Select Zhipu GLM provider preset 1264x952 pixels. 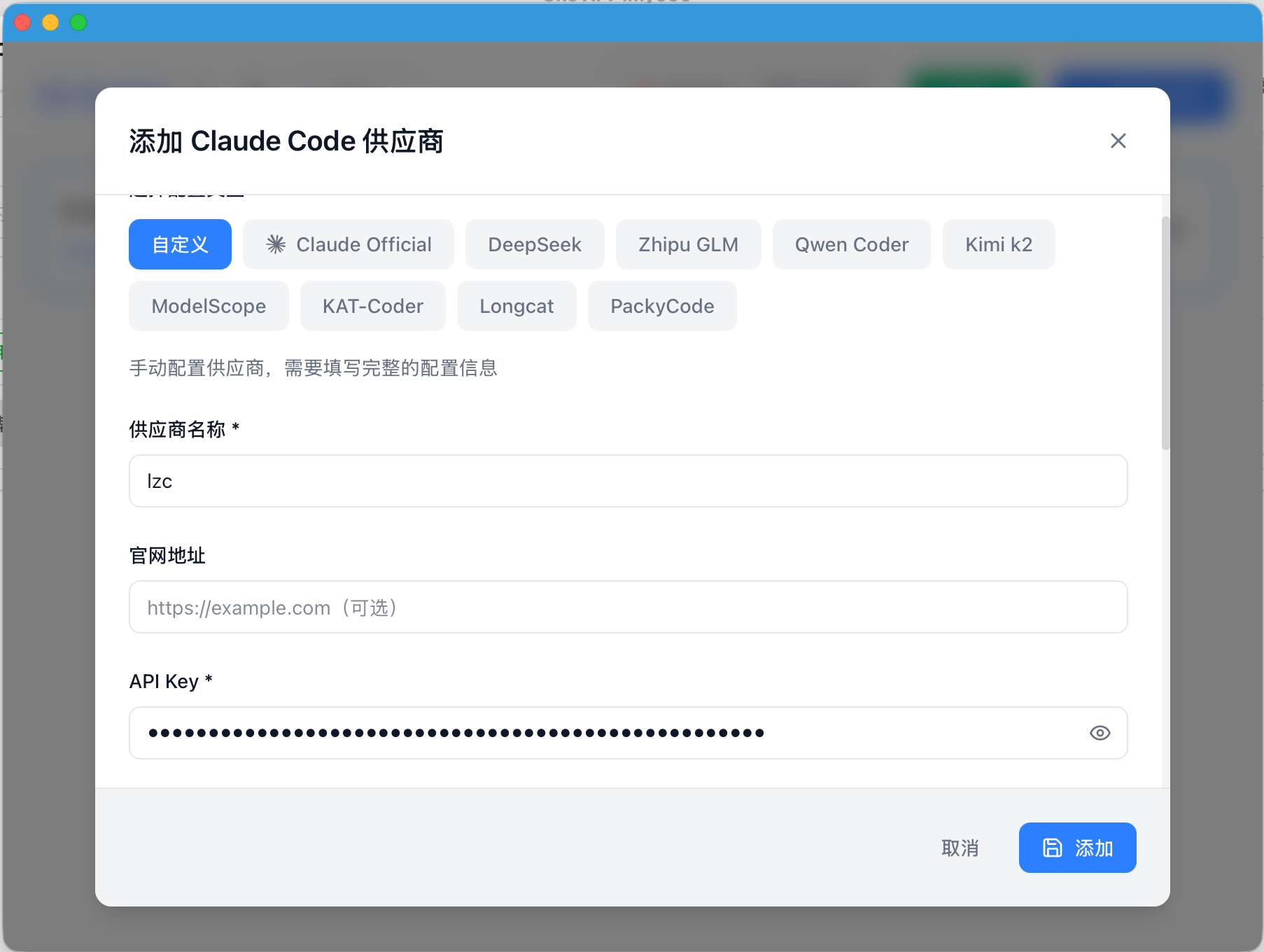click(688, 244)
